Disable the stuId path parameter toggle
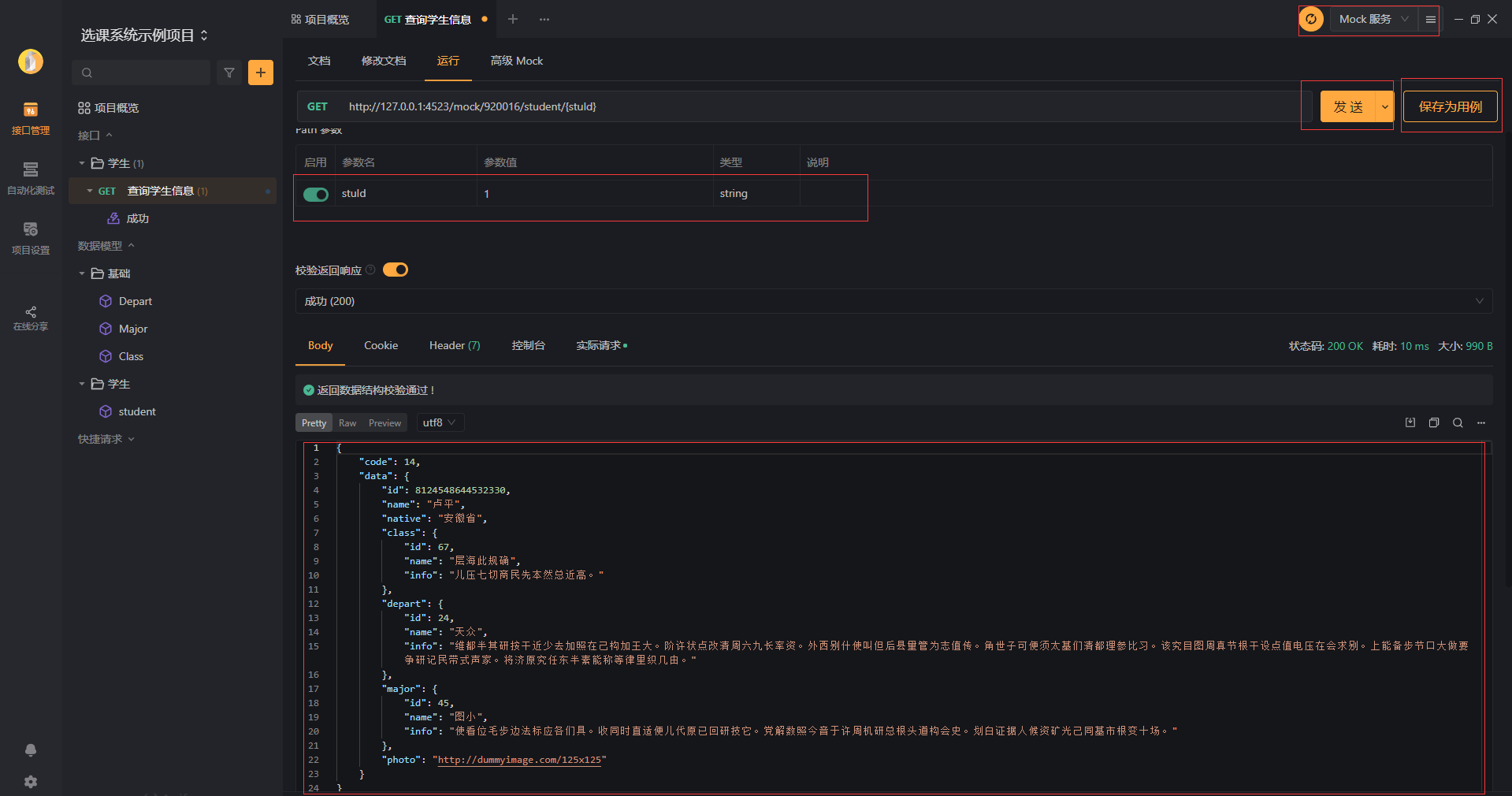Viewport: 1512px width, 796px height. click(x=316, y=194)
